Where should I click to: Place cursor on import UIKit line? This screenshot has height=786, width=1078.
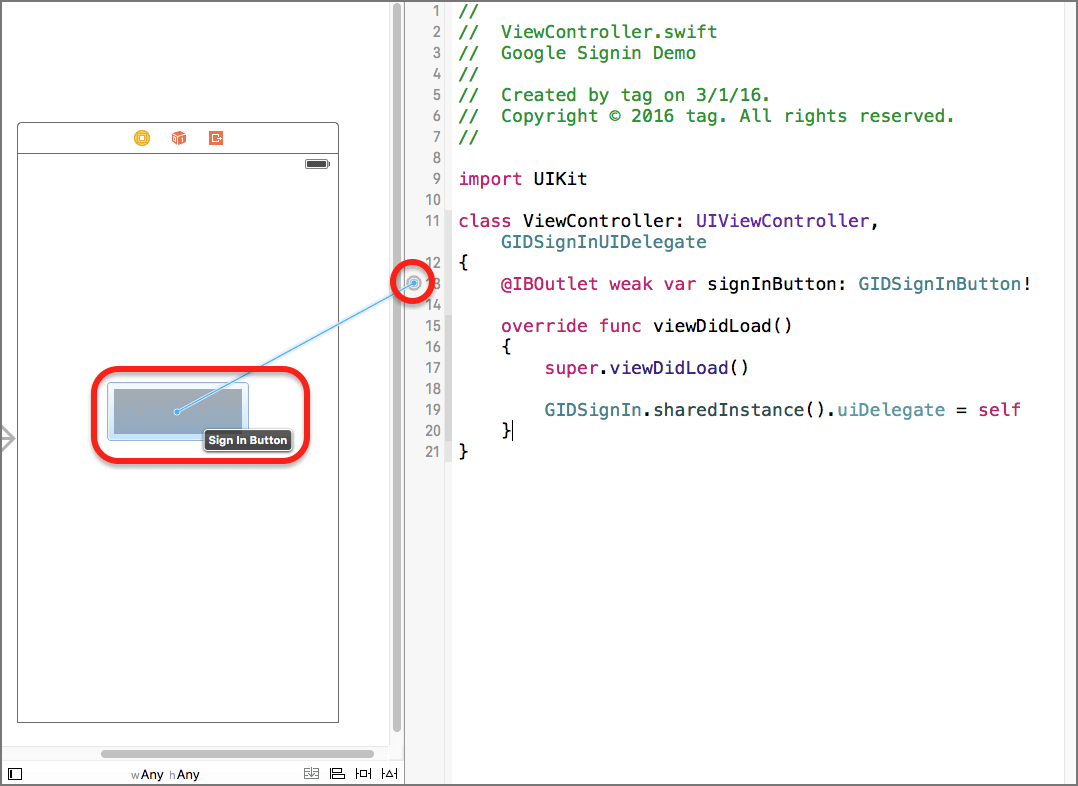point(523,179)
